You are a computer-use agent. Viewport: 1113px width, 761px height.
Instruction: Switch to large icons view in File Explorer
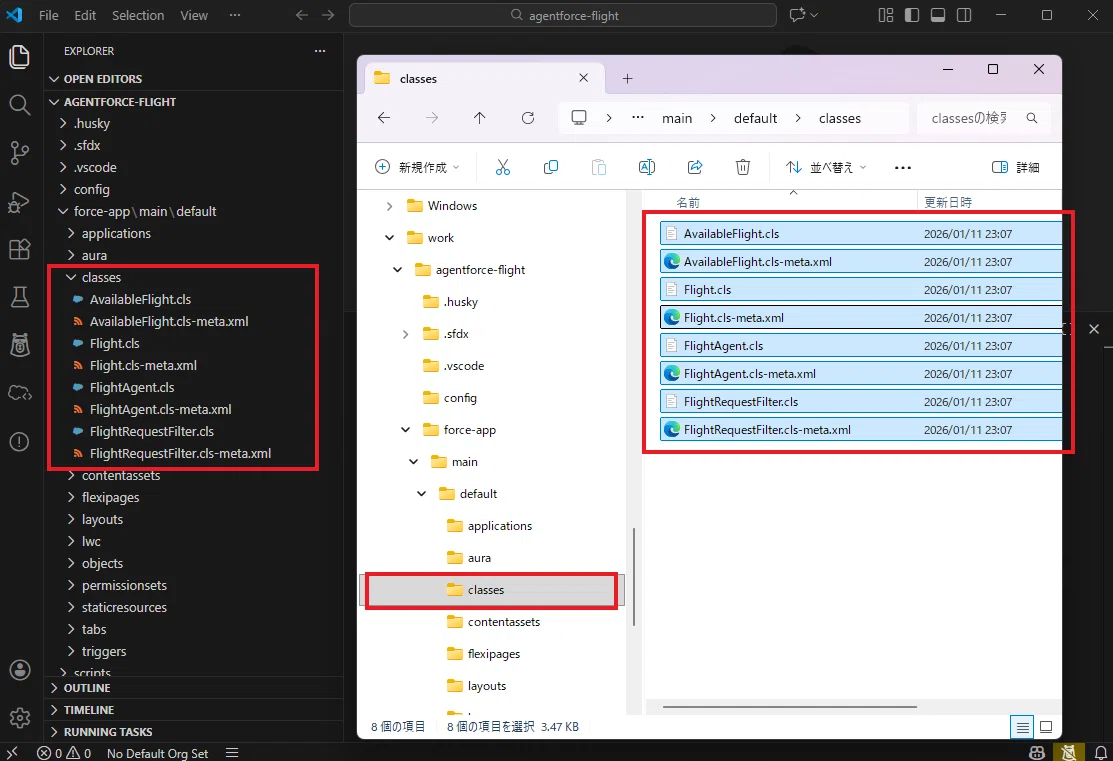(x=1046, y=727)
